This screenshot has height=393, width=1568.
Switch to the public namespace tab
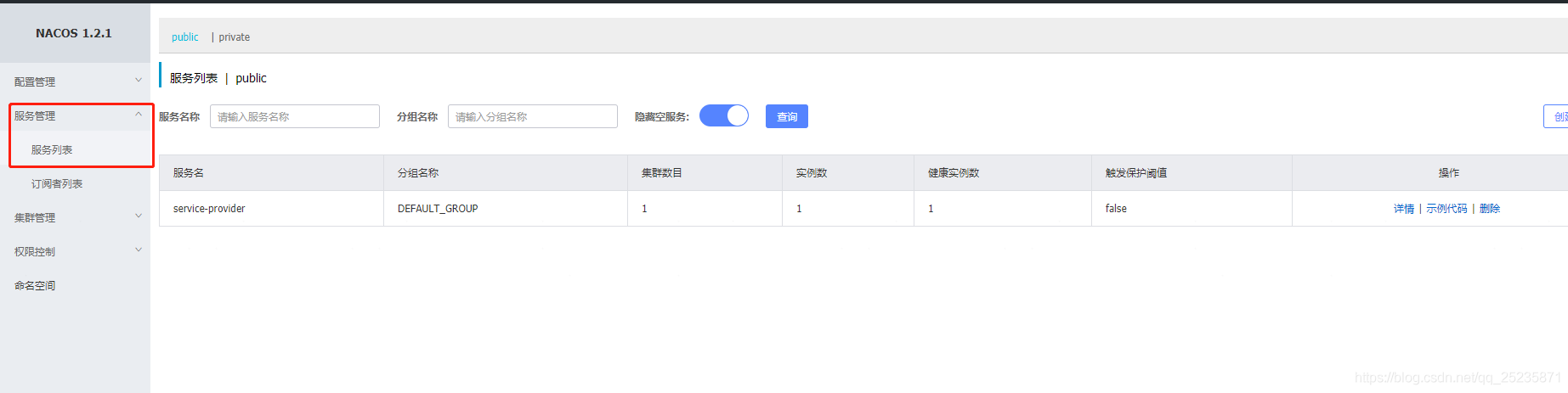184,36
